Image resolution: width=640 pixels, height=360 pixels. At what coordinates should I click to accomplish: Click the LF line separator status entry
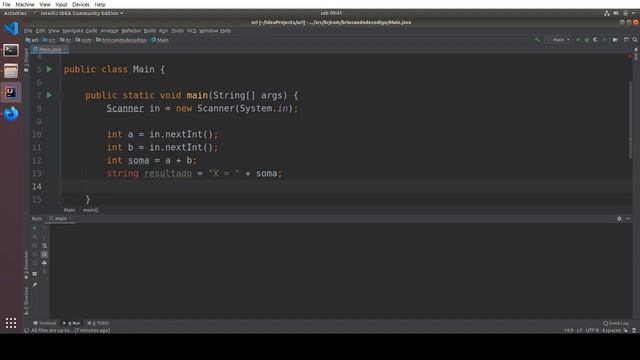tap(580, 331)
